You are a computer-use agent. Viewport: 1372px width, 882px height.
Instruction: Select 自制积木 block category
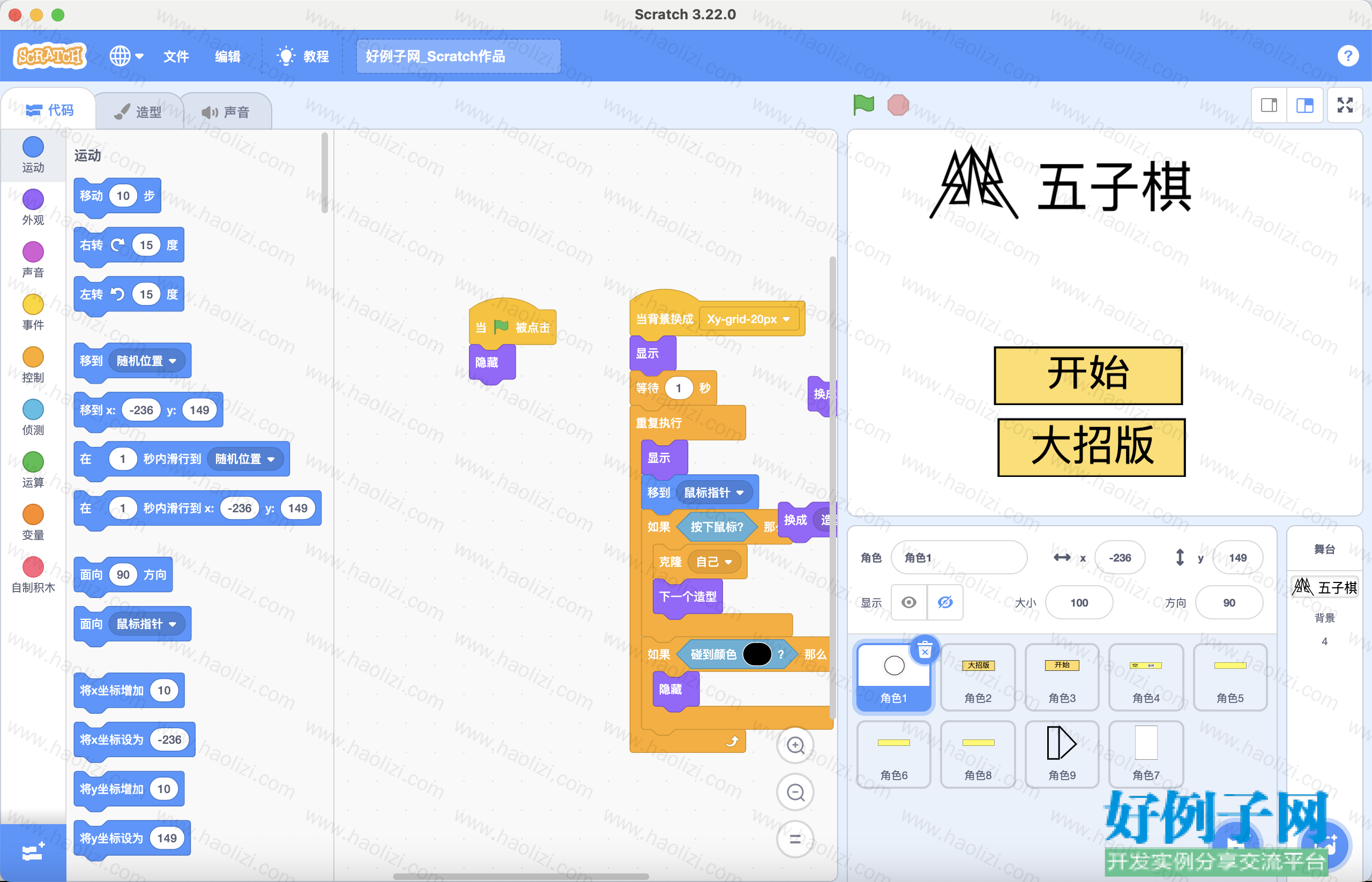[33, 575]
